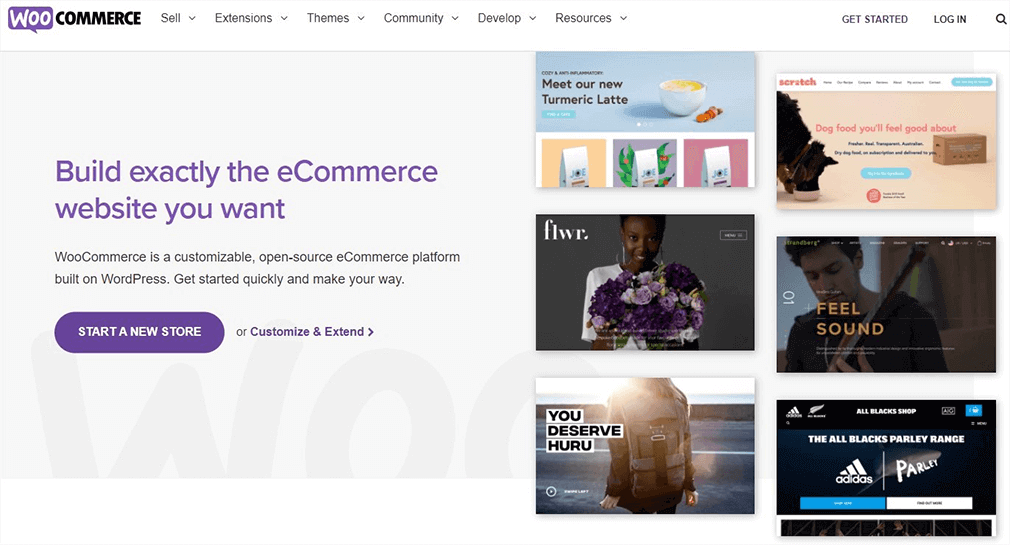1010x545 pixels.
Task: Expand the chevron next to Resources
Action: coord(624,19)
